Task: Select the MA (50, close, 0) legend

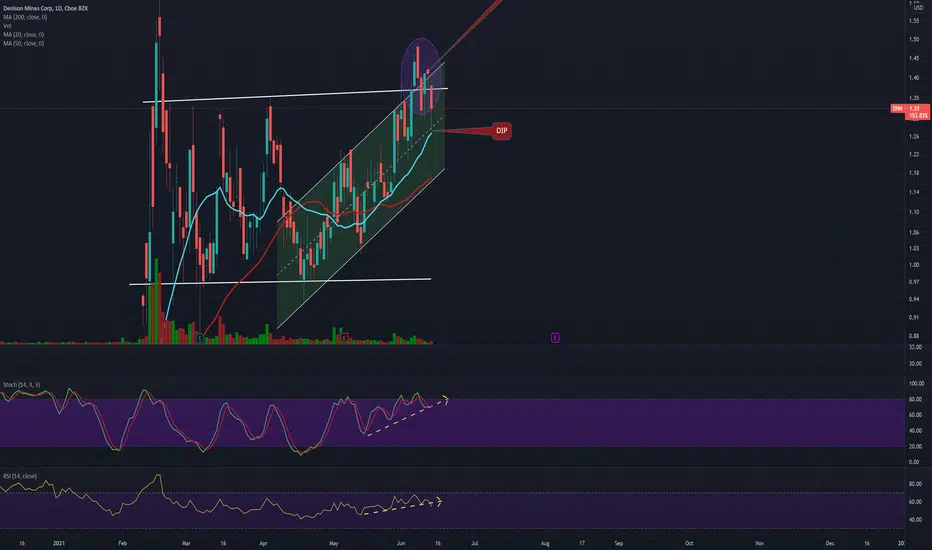Action: point(24,43)
